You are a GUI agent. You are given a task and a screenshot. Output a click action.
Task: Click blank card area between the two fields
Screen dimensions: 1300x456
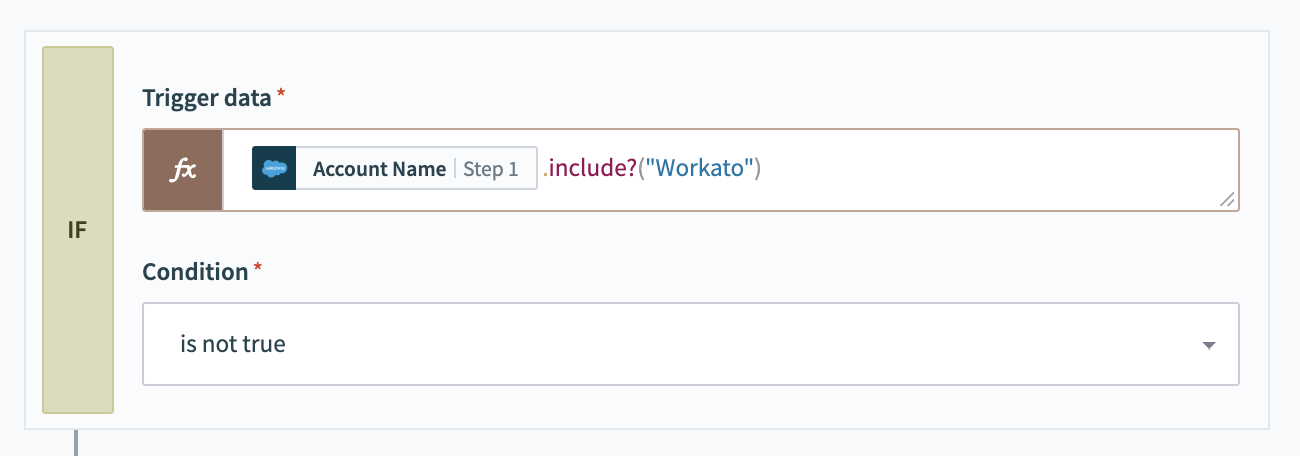[x=690, y=238]
